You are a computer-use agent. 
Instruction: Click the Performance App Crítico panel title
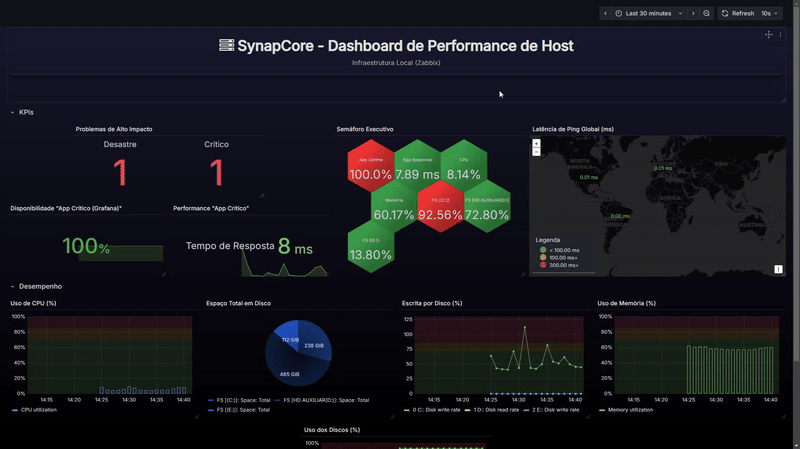(x=211, y=208)
